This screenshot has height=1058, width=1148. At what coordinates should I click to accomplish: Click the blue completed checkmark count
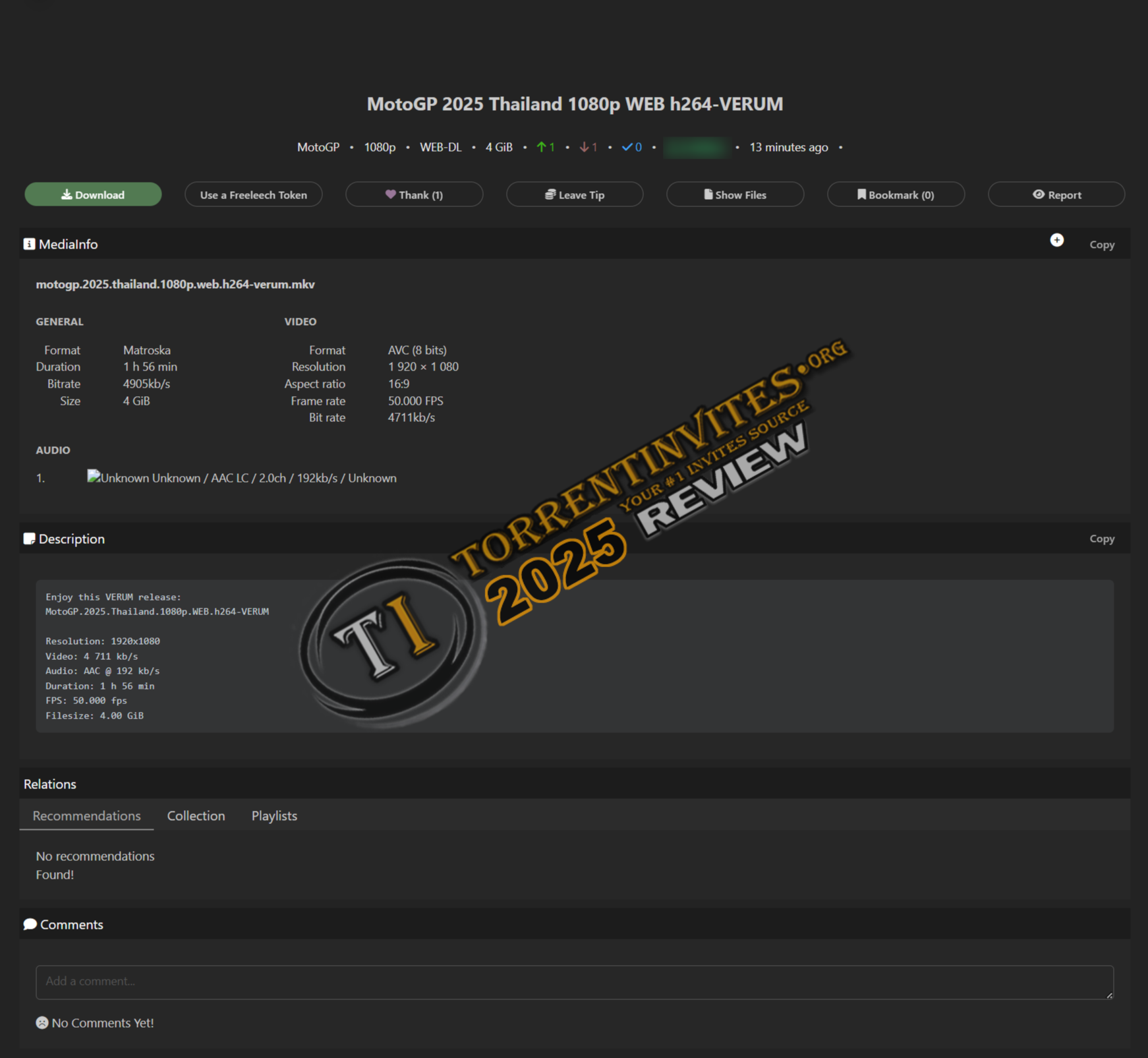[631, 147]
